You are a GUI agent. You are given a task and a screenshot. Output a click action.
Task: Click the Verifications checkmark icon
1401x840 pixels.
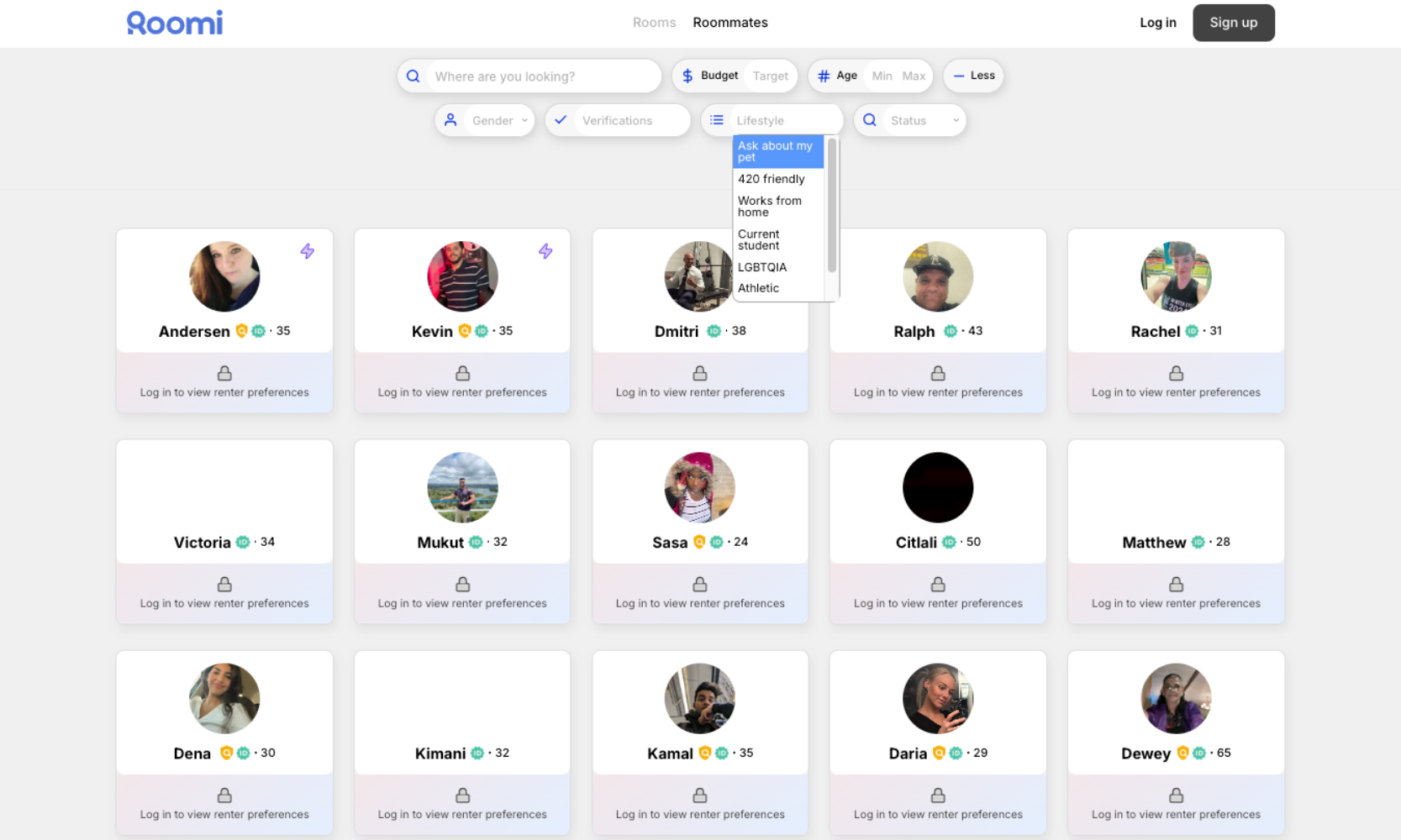click(561, 120)
